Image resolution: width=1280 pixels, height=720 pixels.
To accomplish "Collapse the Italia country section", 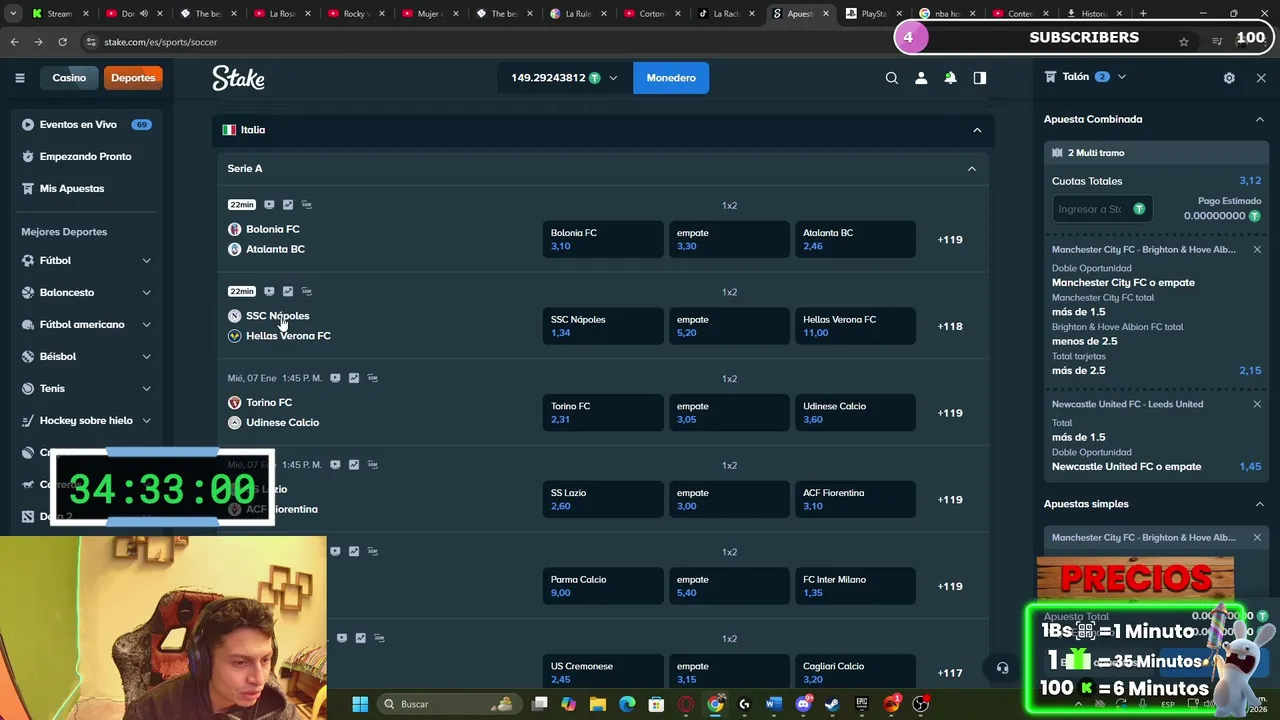I will [x=977, y=130].
